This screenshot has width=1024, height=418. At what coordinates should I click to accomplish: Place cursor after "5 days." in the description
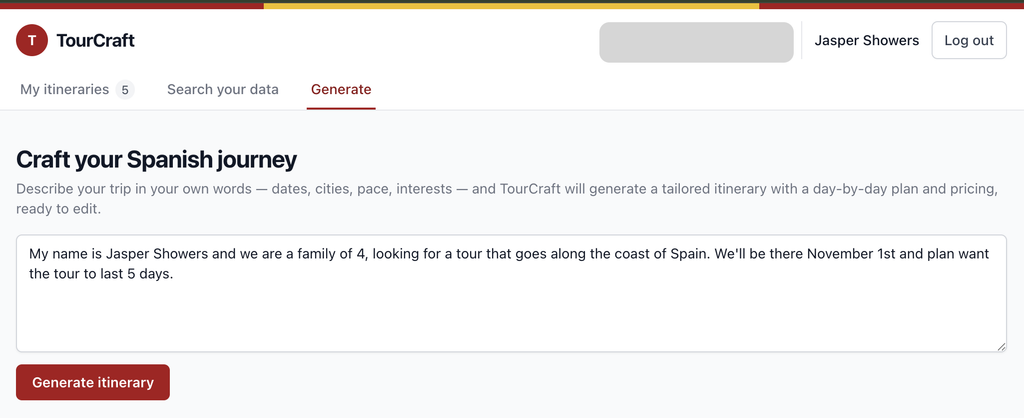(174, 274)
